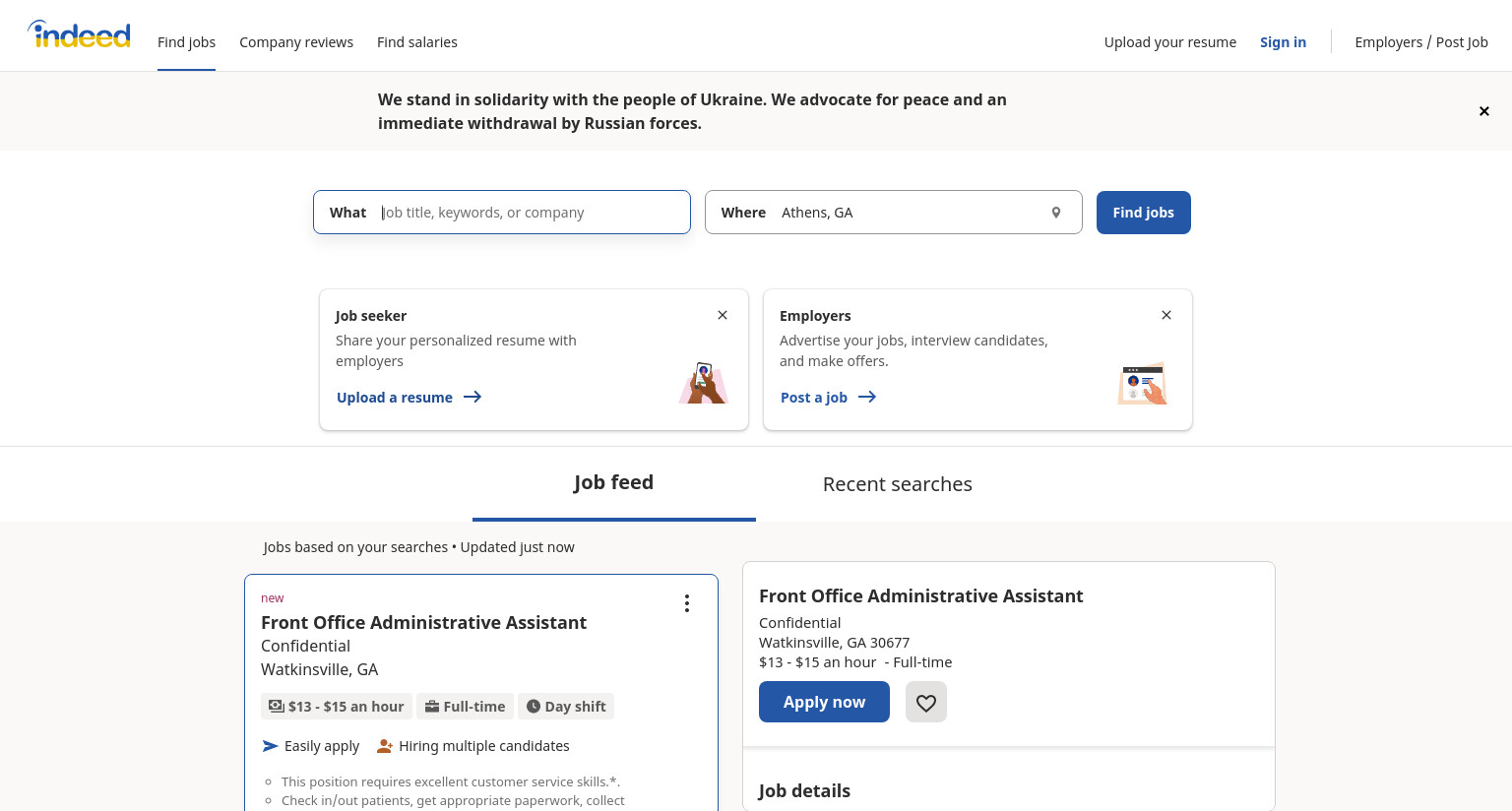Click location pin icon in Where field
The width and height of the screenshot is (1512, 811).
(1056, 213)
